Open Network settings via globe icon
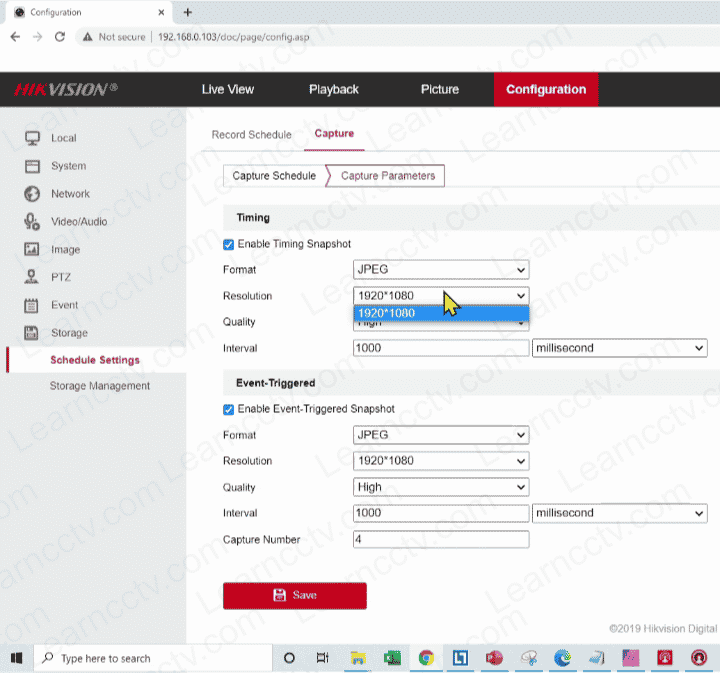Screen dimensions: 720x673 (x=32, y=194)
